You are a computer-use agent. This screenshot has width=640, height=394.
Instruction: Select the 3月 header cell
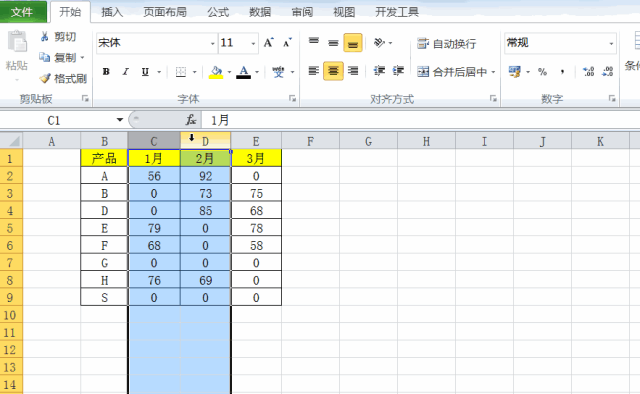[x=256, y=158]
